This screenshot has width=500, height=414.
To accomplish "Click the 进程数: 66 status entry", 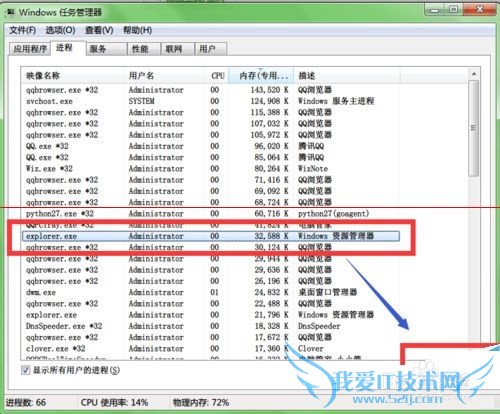I will coord(26,402).
